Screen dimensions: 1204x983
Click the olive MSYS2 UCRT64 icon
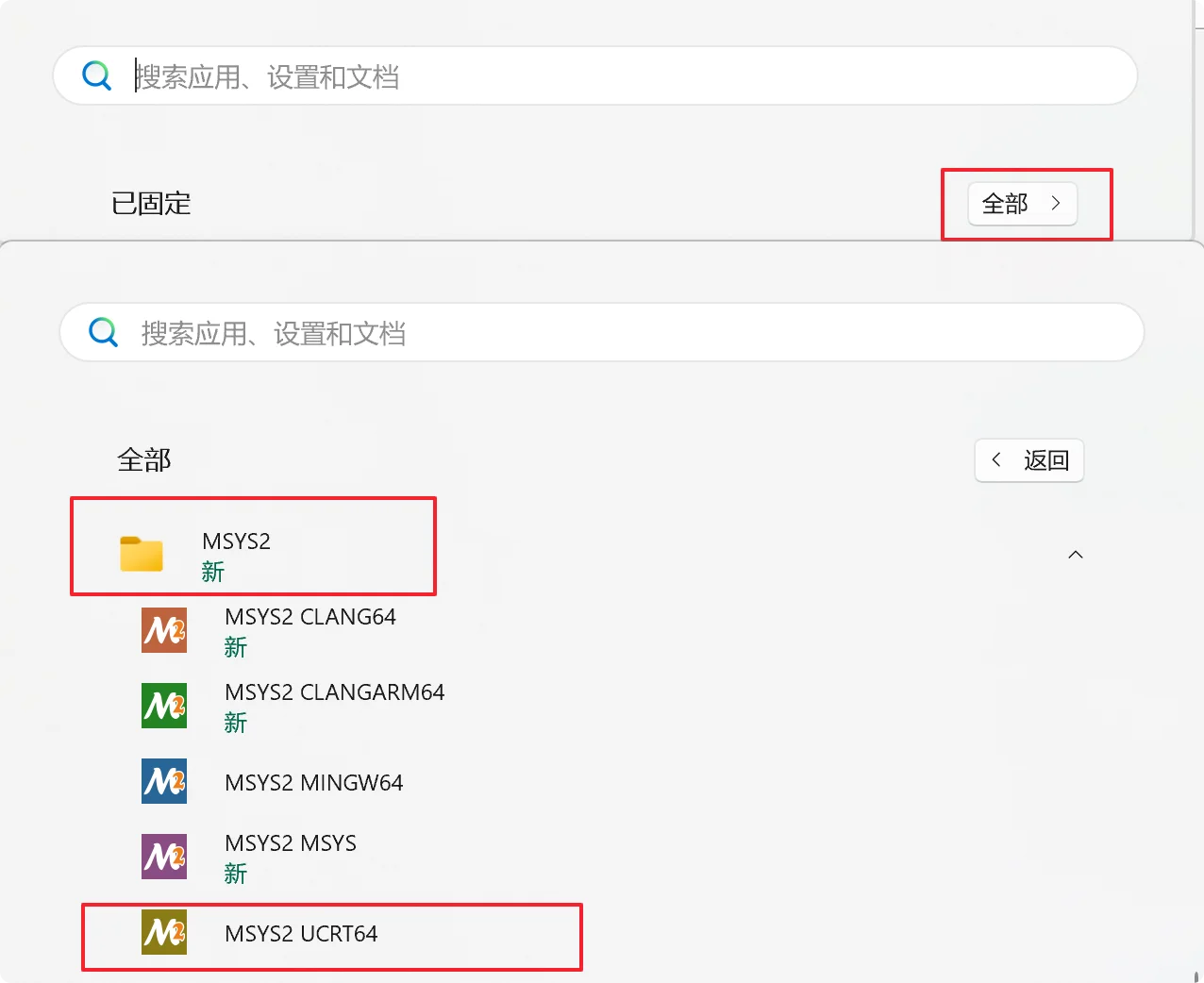pyautogui.click(x=164, y=932)
